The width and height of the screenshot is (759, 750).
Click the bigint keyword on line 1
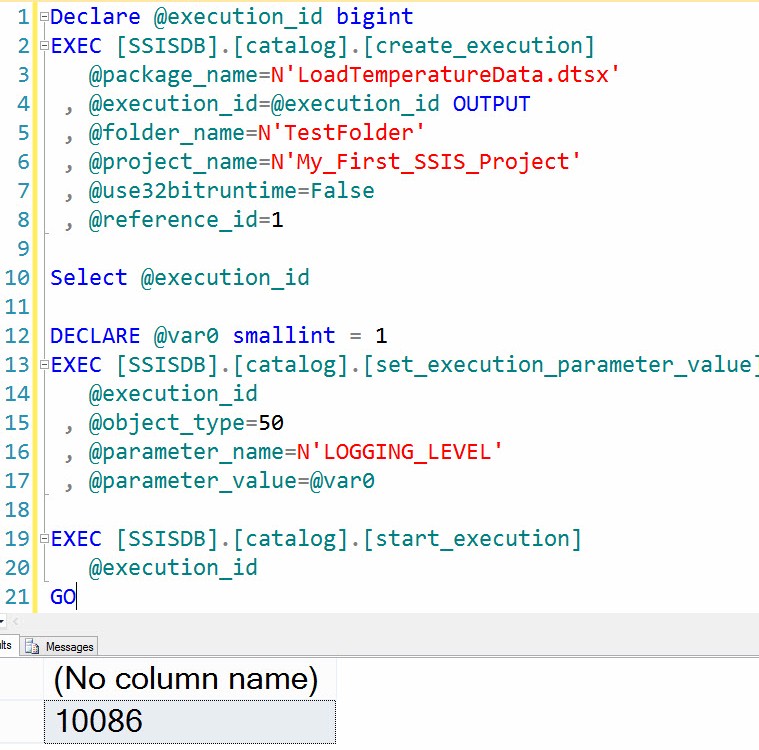click(375, 17)
